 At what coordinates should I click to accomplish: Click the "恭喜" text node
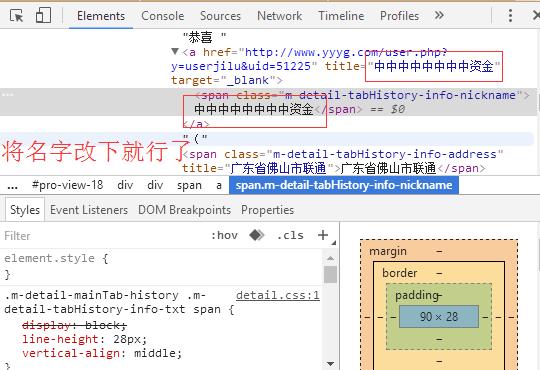click(204, 37)
